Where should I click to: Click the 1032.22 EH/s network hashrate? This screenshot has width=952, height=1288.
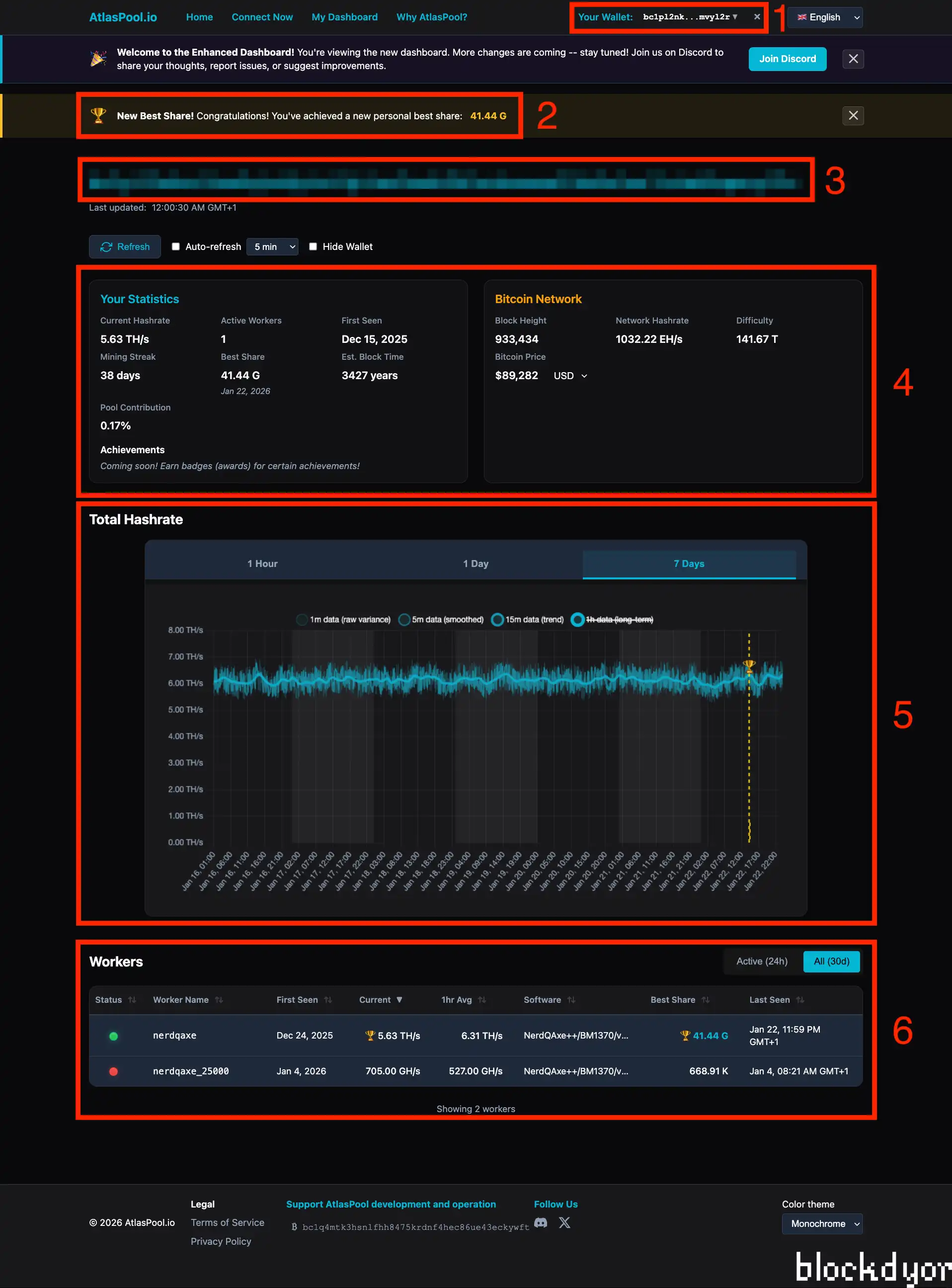tap(648, 339)
